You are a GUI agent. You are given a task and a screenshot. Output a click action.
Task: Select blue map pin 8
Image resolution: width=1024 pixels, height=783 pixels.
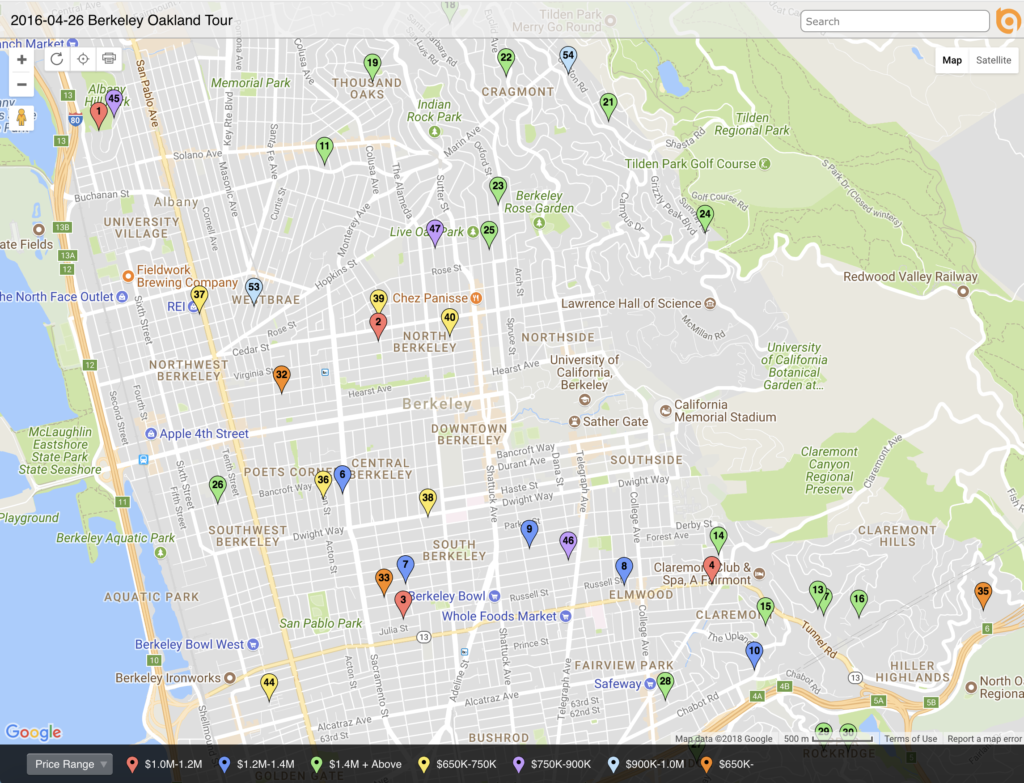[624, 571]
